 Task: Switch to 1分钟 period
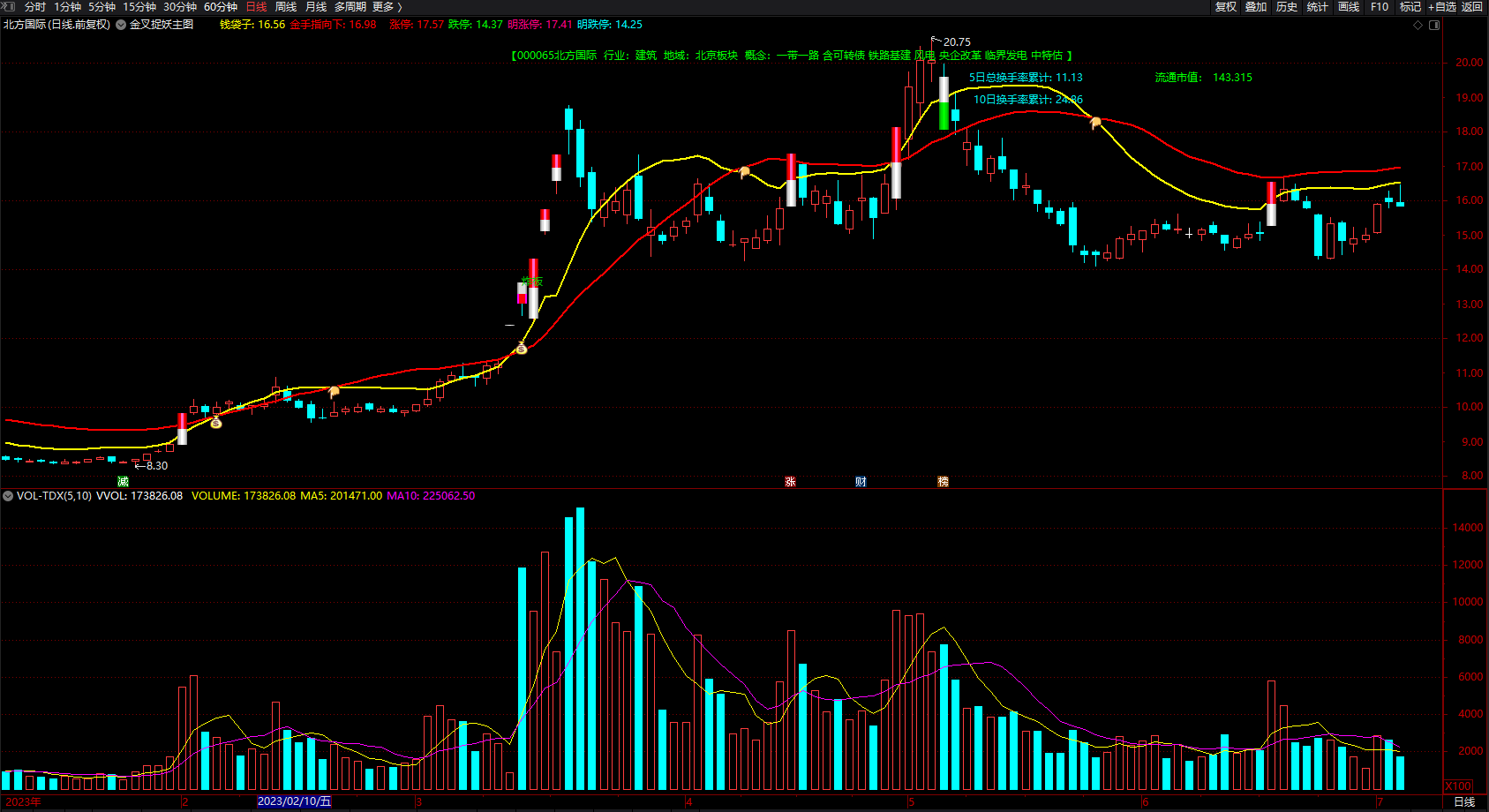pos(68,7)
